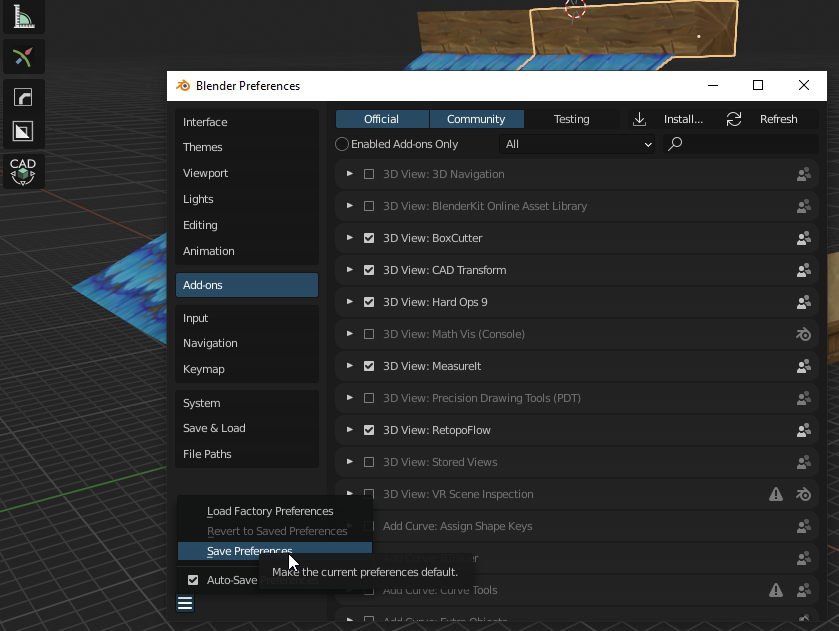Select the BoxCutter tool icon in toolbar
839x631 pixels.
[x=24, y=131]
